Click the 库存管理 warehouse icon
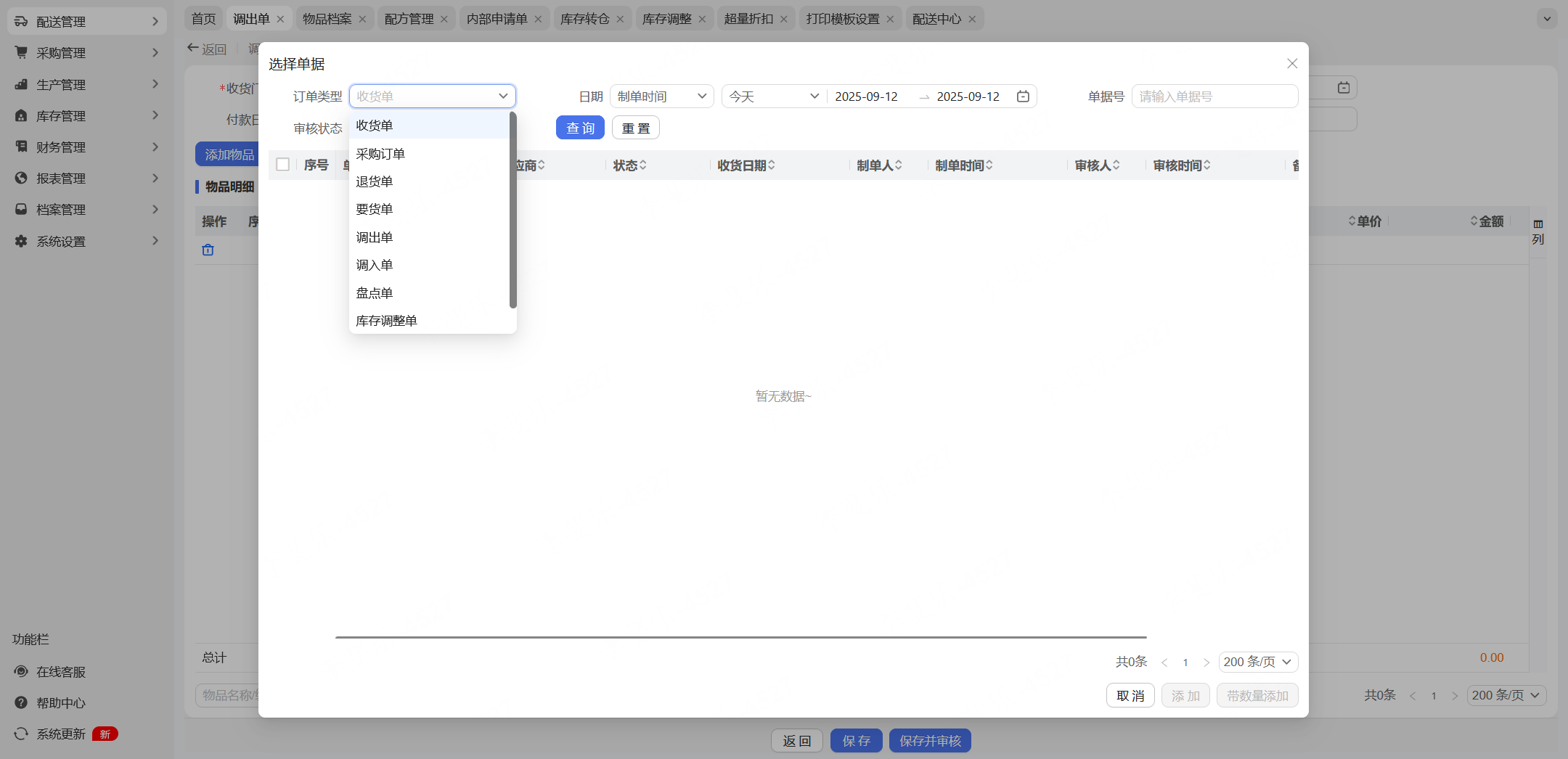The image size is (1568, 759). pos(21,115)
